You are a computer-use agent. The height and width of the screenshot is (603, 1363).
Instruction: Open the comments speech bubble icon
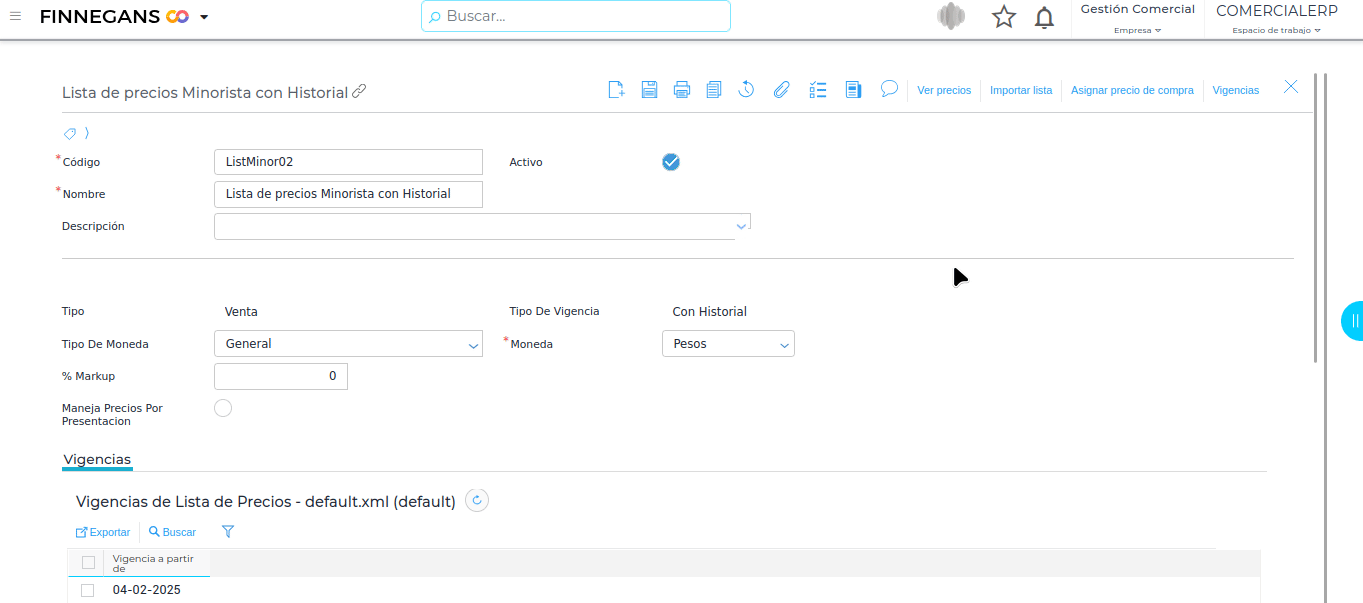pos(889,89)
